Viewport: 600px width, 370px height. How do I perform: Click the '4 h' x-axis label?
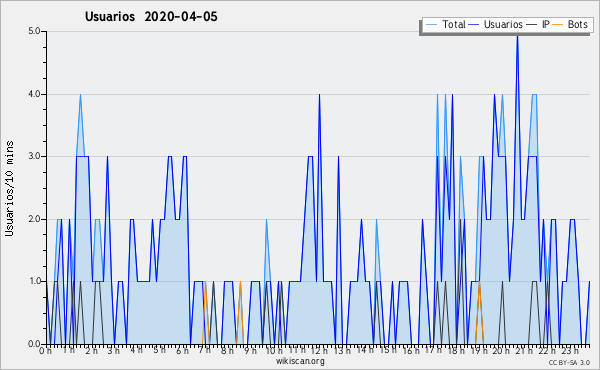[136, 350]
